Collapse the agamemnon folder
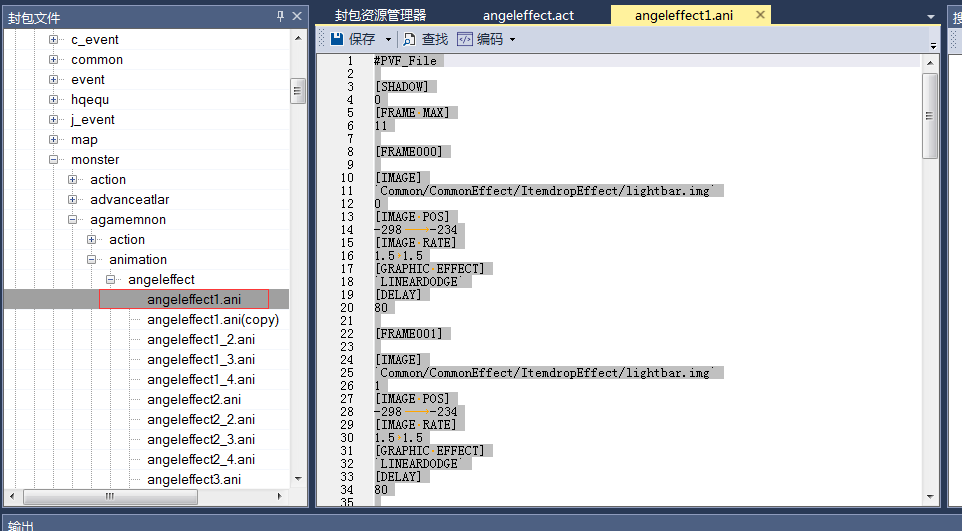 pyautogui.click(x=73, y=220)
